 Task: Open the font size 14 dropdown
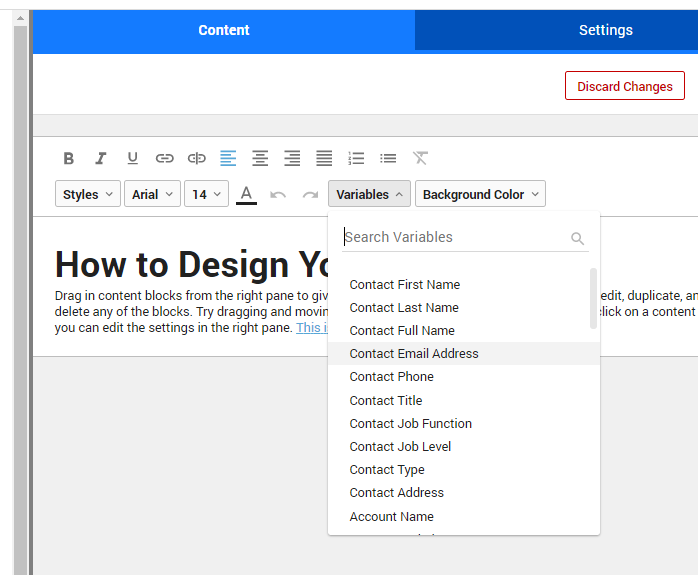tap(207, 194)
